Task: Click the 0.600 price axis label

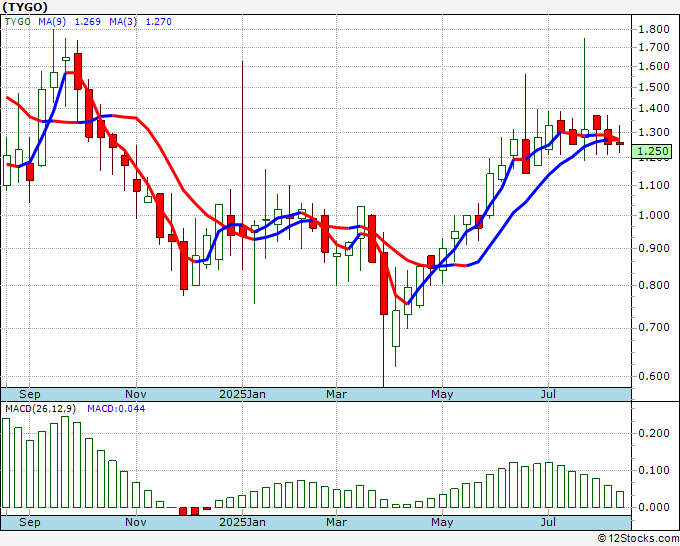Action: [x=654, y=376]
